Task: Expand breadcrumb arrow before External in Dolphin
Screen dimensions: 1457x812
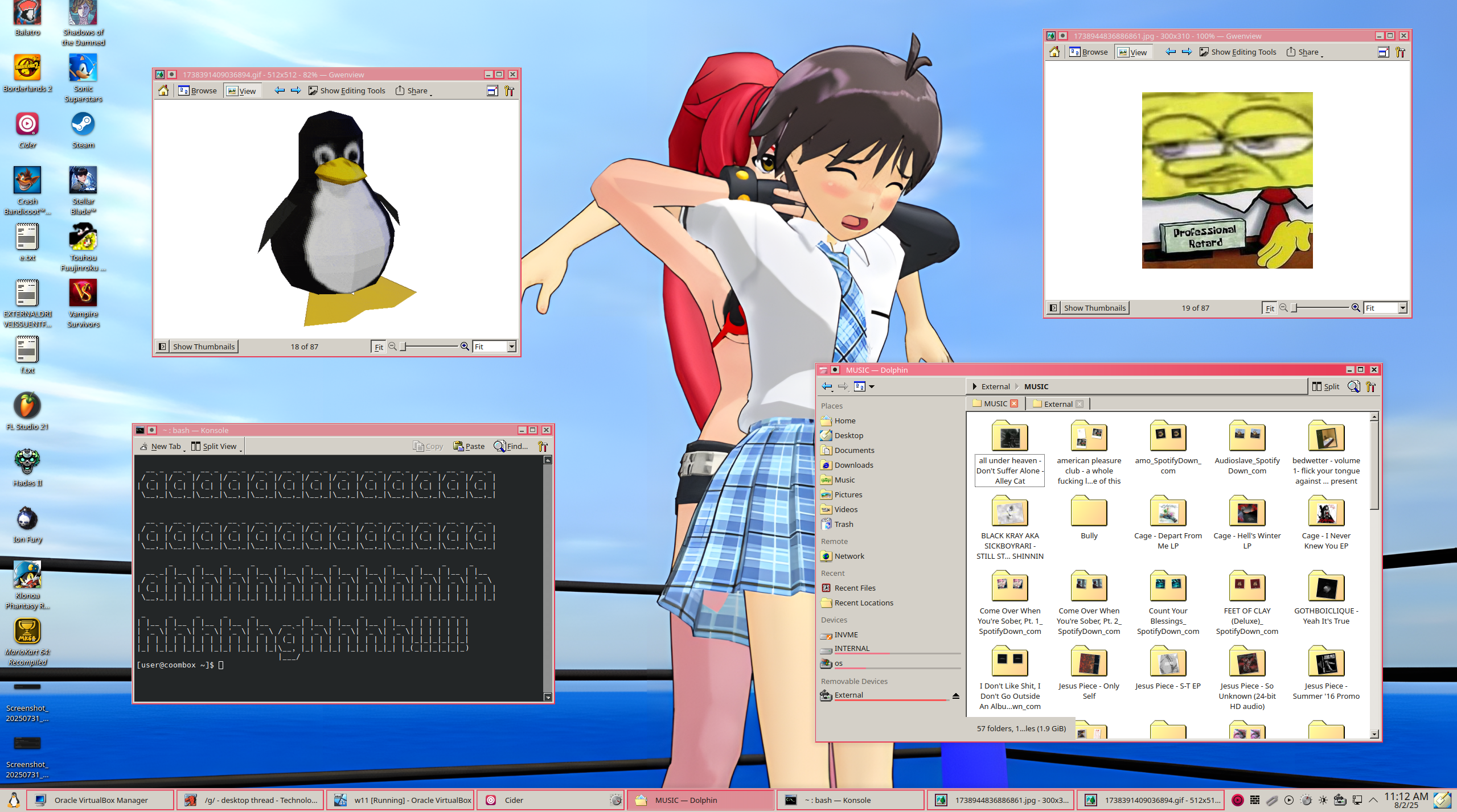Action: (x=974, y=386)
